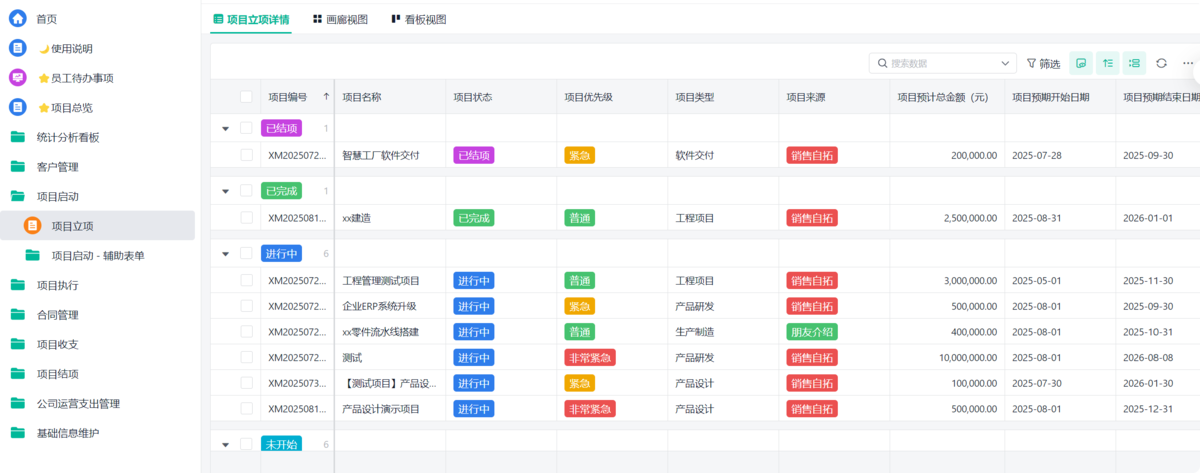Open 项目立项 in sidebar
The width and height of the screenshot is (1200, 473).
tap(97, 226)
